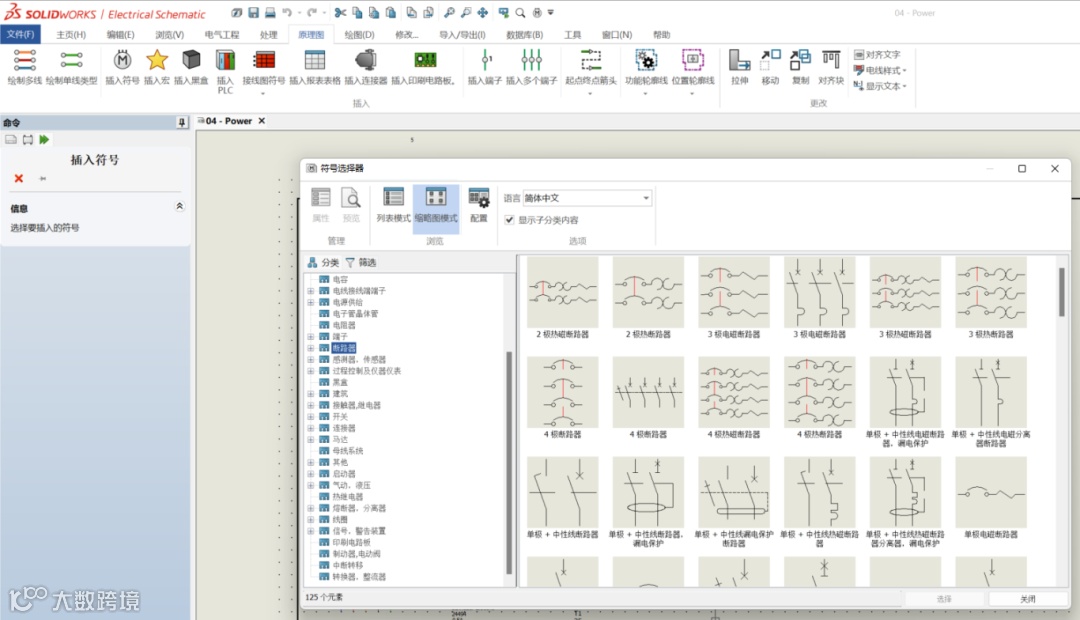Image resolution: width=1080 pixels, height=620 pixels.
Task: Expand the 电源供给 category in the tree
Action: pos(311,302)
